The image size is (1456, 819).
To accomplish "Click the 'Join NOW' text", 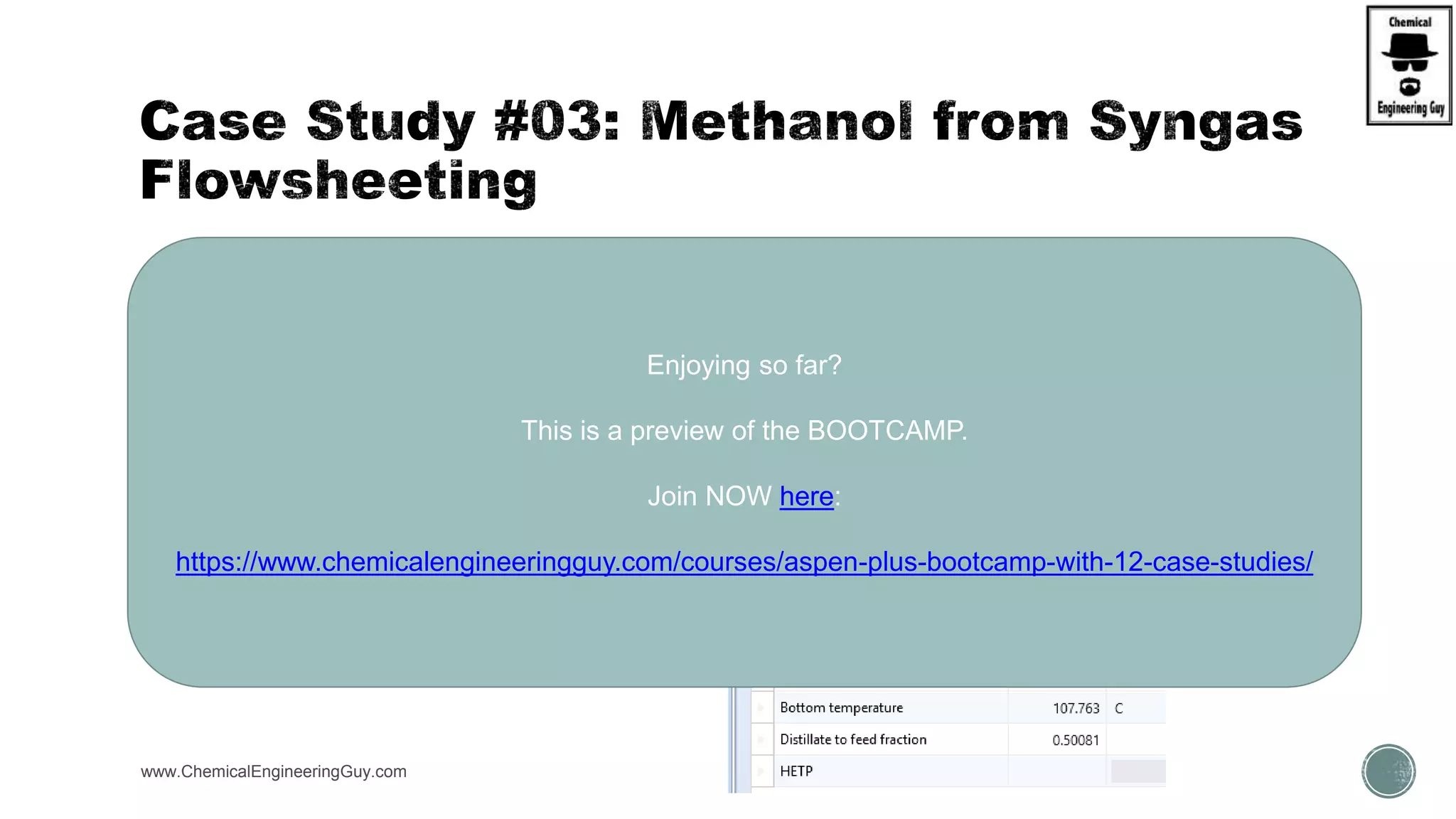I will (x=710, y=496).
